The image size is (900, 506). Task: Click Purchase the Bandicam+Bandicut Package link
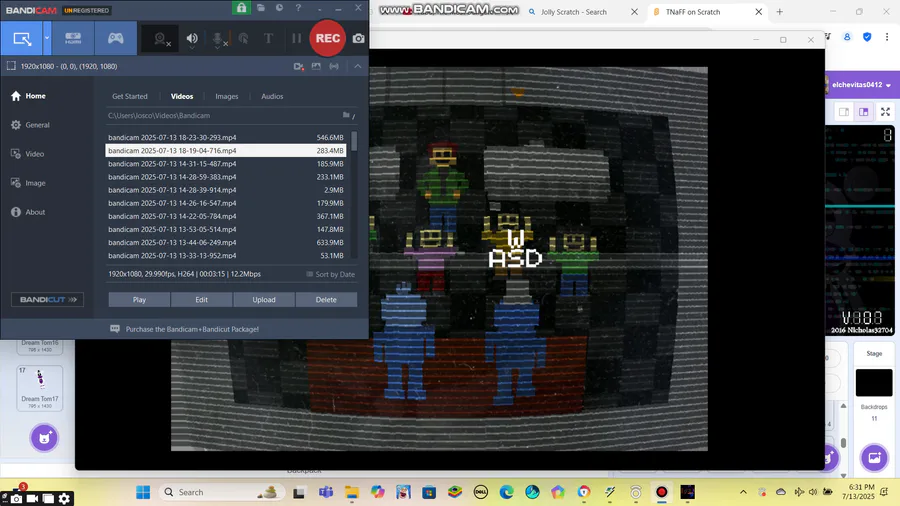point(192,329)
